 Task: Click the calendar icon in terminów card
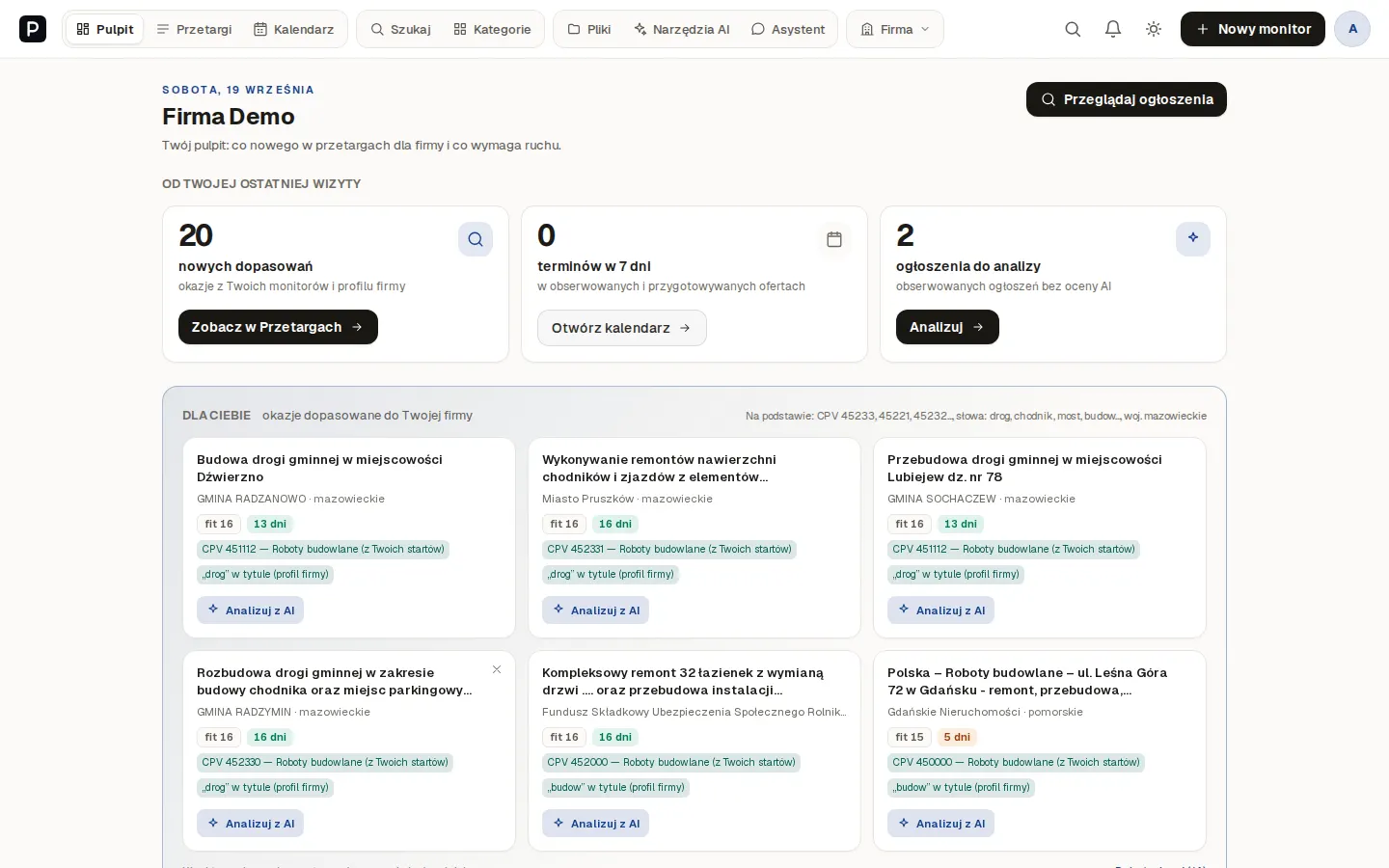[834, 239]
